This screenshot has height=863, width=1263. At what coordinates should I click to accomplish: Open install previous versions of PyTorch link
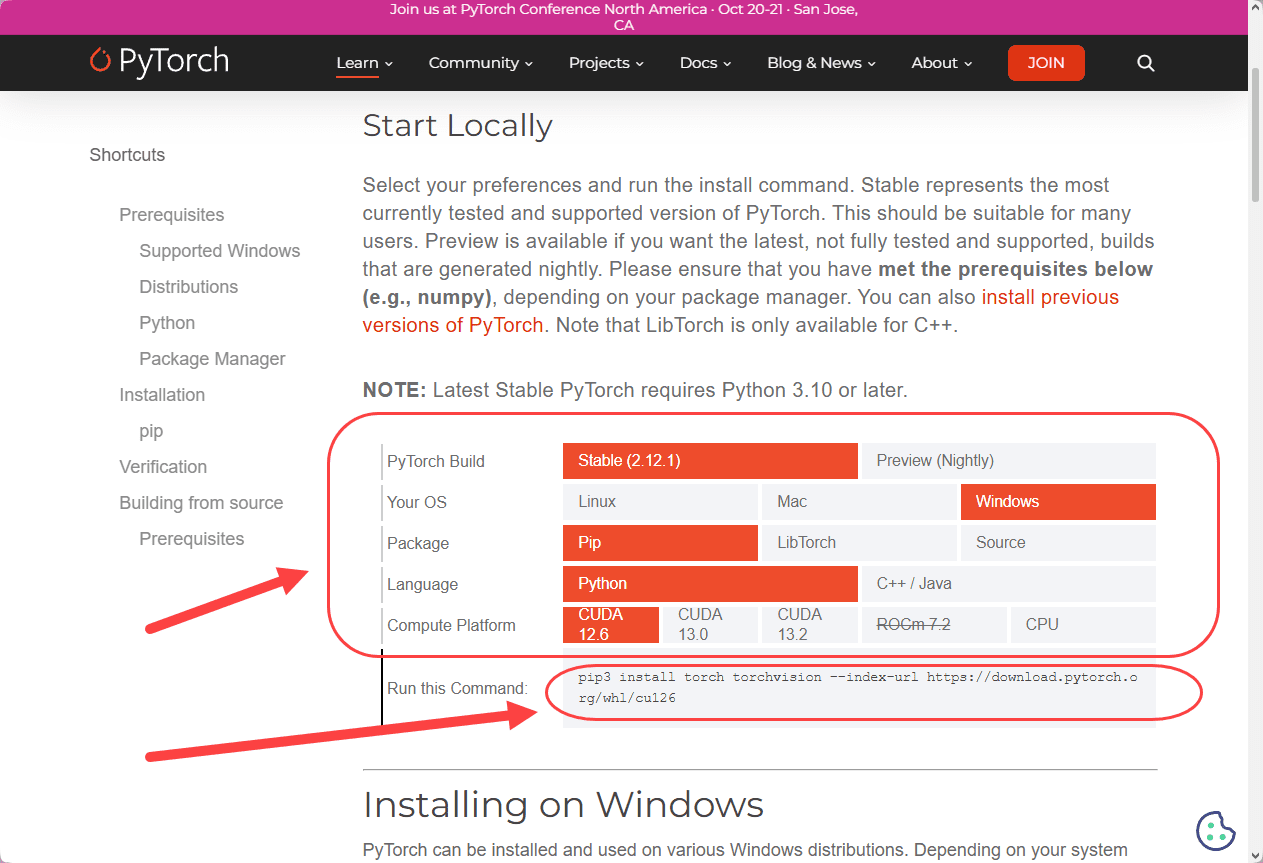pyautogui.click(x=741, y=311)
